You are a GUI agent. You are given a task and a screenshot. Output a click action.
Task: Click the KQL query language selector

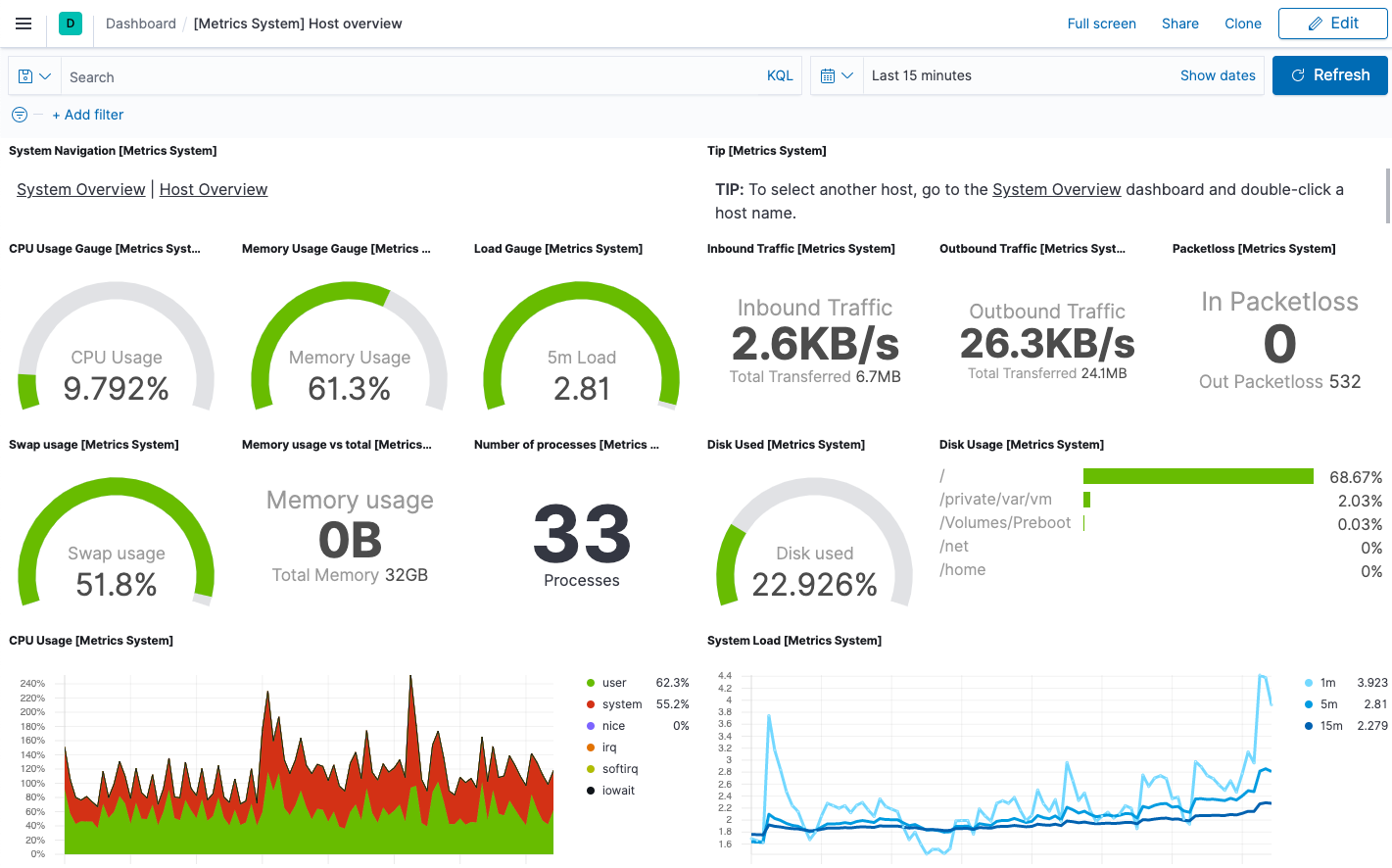click(780, 75)
